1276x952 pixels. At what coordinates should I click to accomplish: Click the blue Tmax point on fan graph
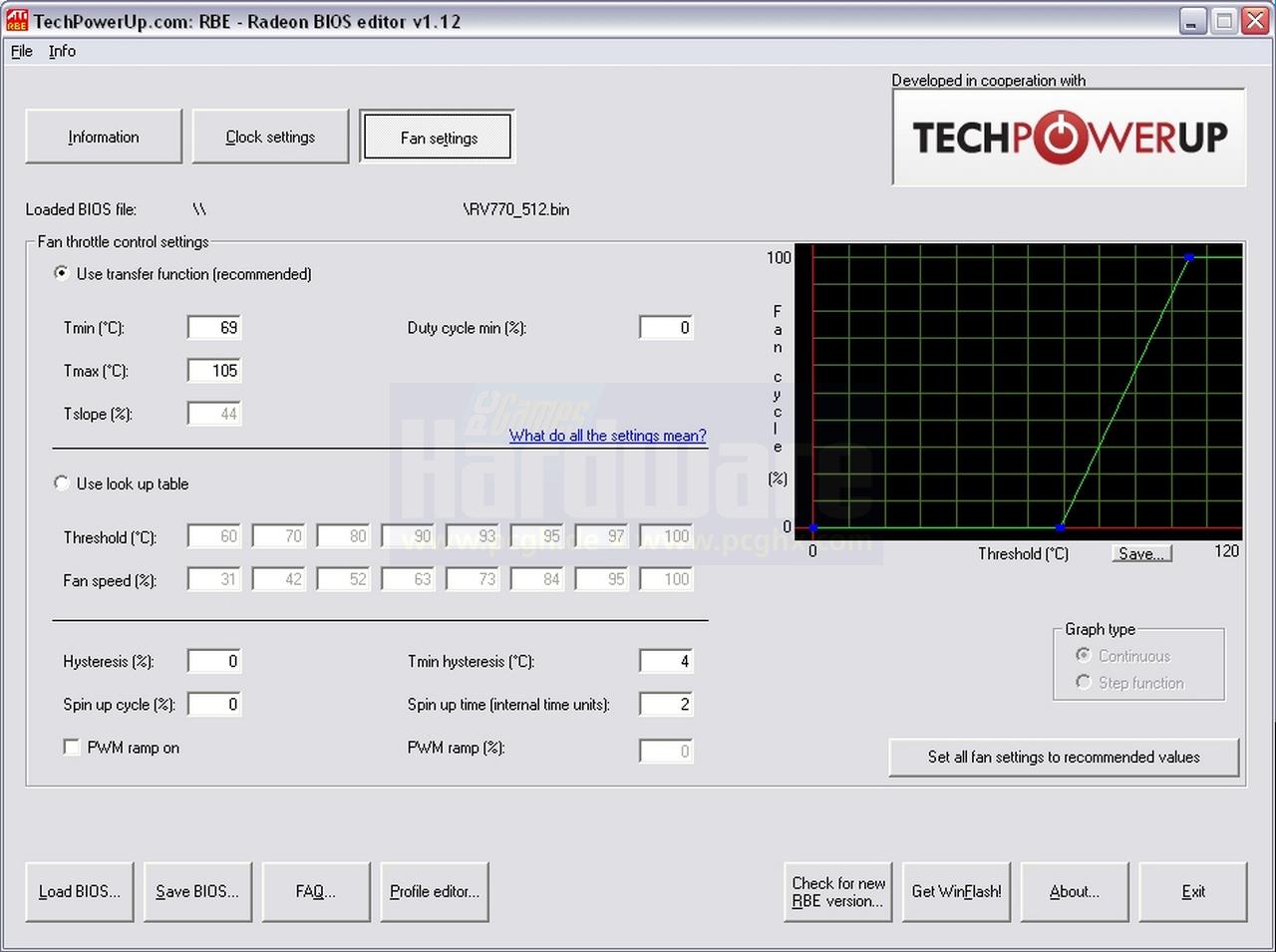[1188, 257]
